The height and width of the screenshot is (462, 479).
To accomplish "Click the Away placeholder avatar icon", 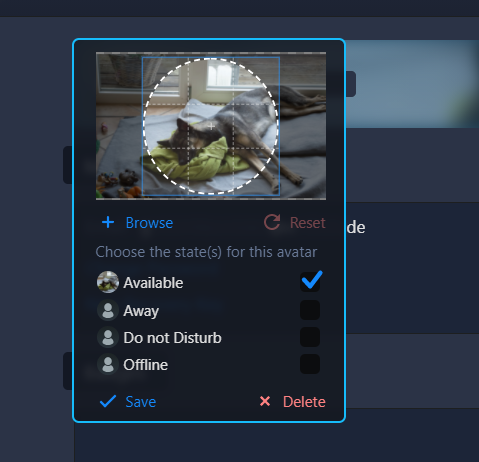I will point(108,310).
